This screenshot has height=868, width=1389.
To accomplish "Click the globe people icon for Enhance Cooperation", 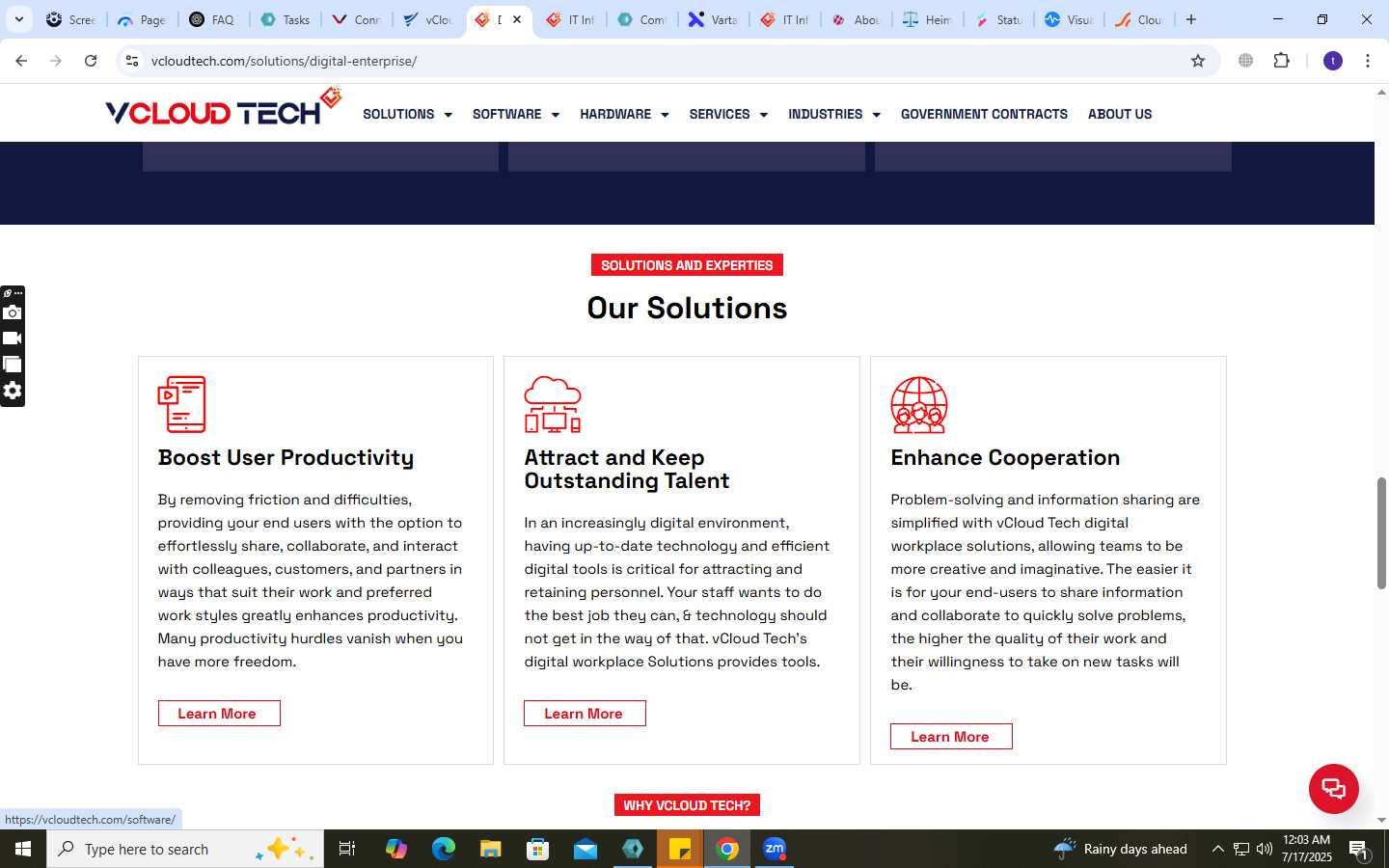I will pos(919,404).
